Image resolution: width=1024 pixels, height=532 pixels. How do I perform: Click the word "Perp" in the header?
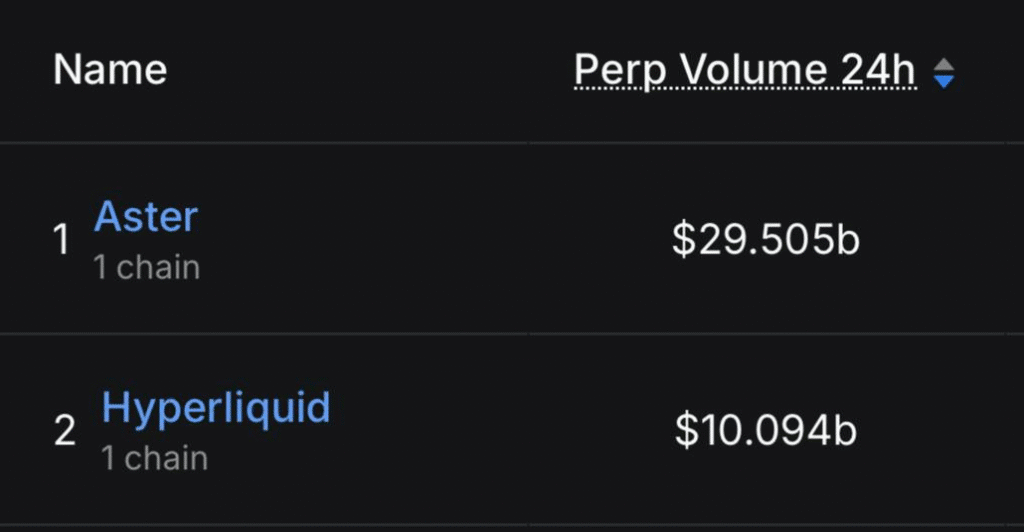pyautogui.click(x=614, y=70)
